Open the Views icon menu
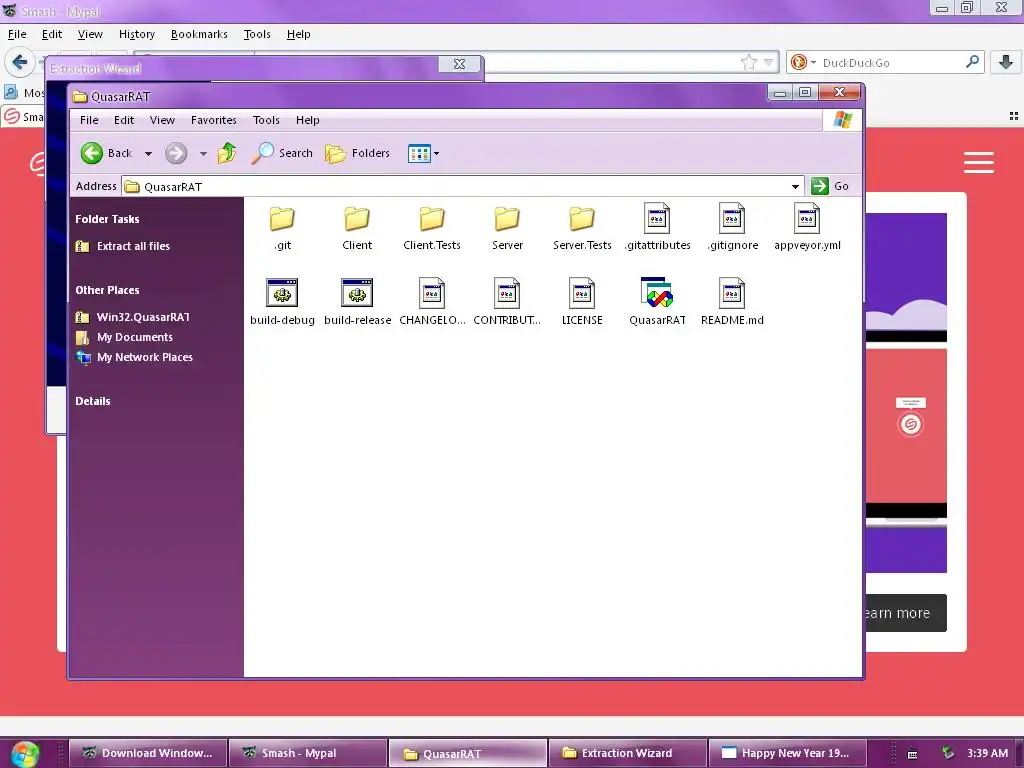 pos(423,153)
